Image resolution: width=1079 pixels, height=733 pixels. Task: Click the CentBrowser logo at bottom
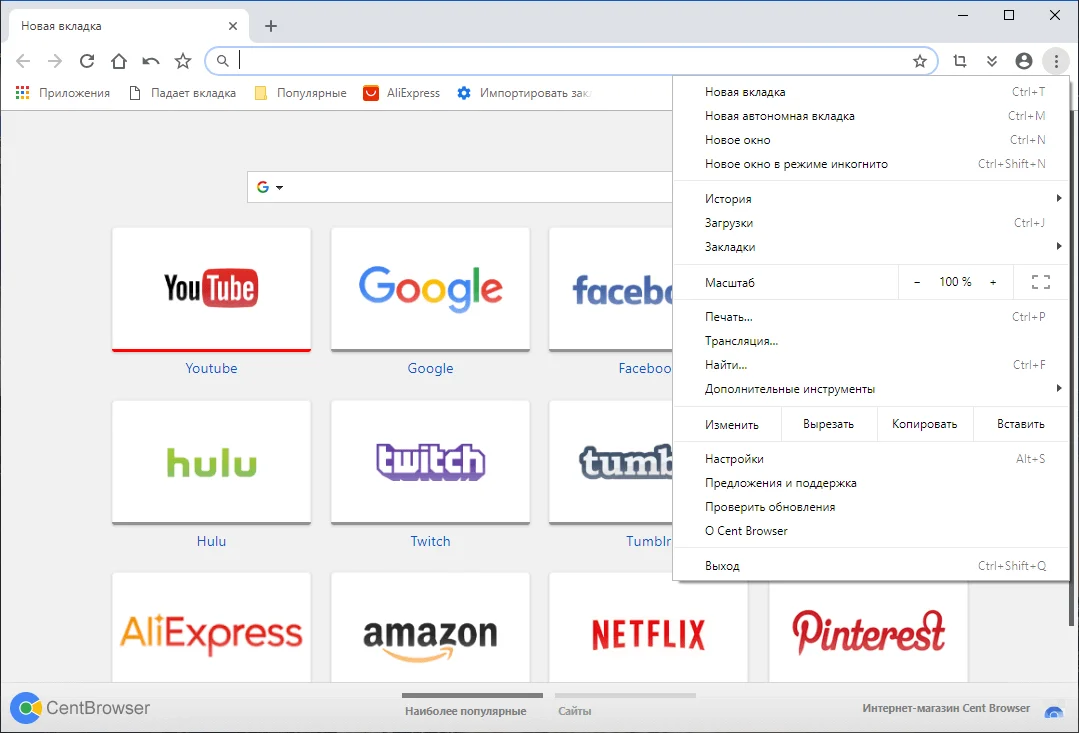point(81,708)
